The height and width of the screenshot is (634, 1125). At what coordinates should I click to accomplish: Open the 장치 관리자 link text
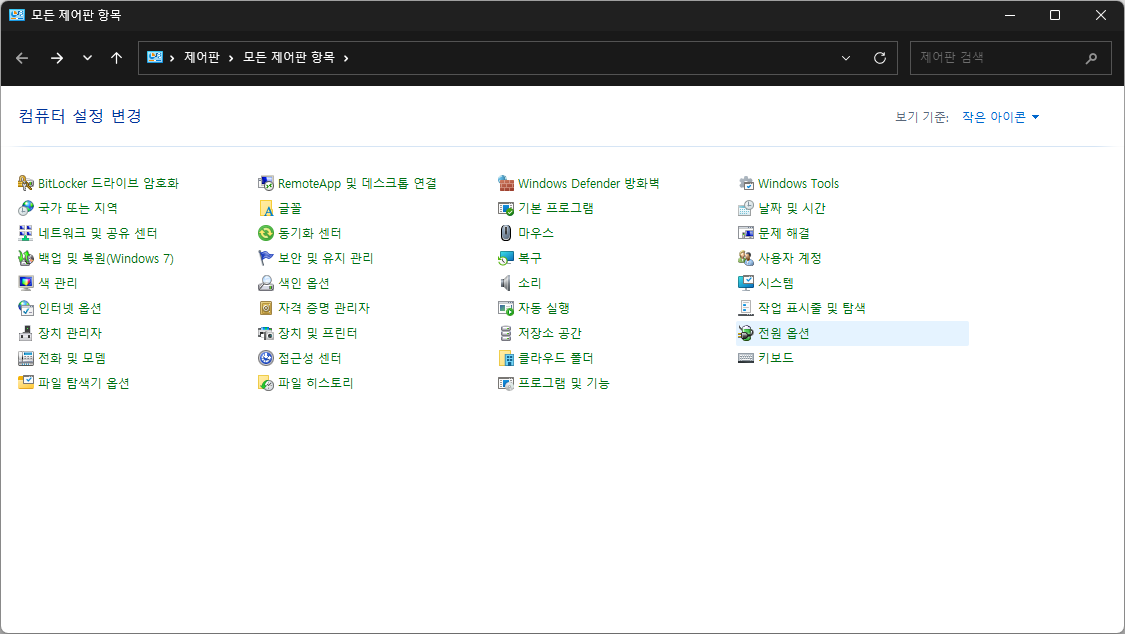point(70,333)
